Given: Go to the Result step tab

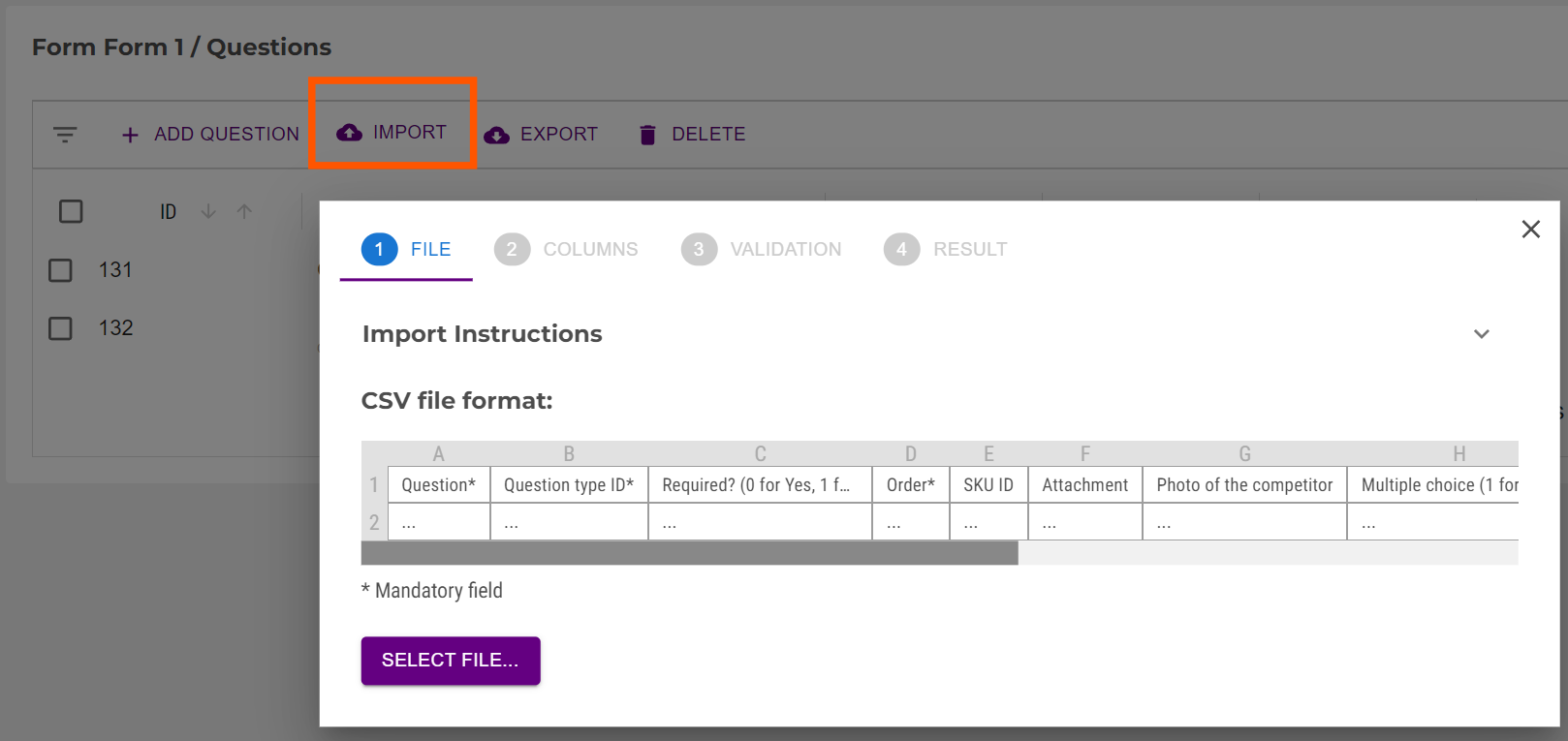Looking at the screenshot, I should point(946,250).
